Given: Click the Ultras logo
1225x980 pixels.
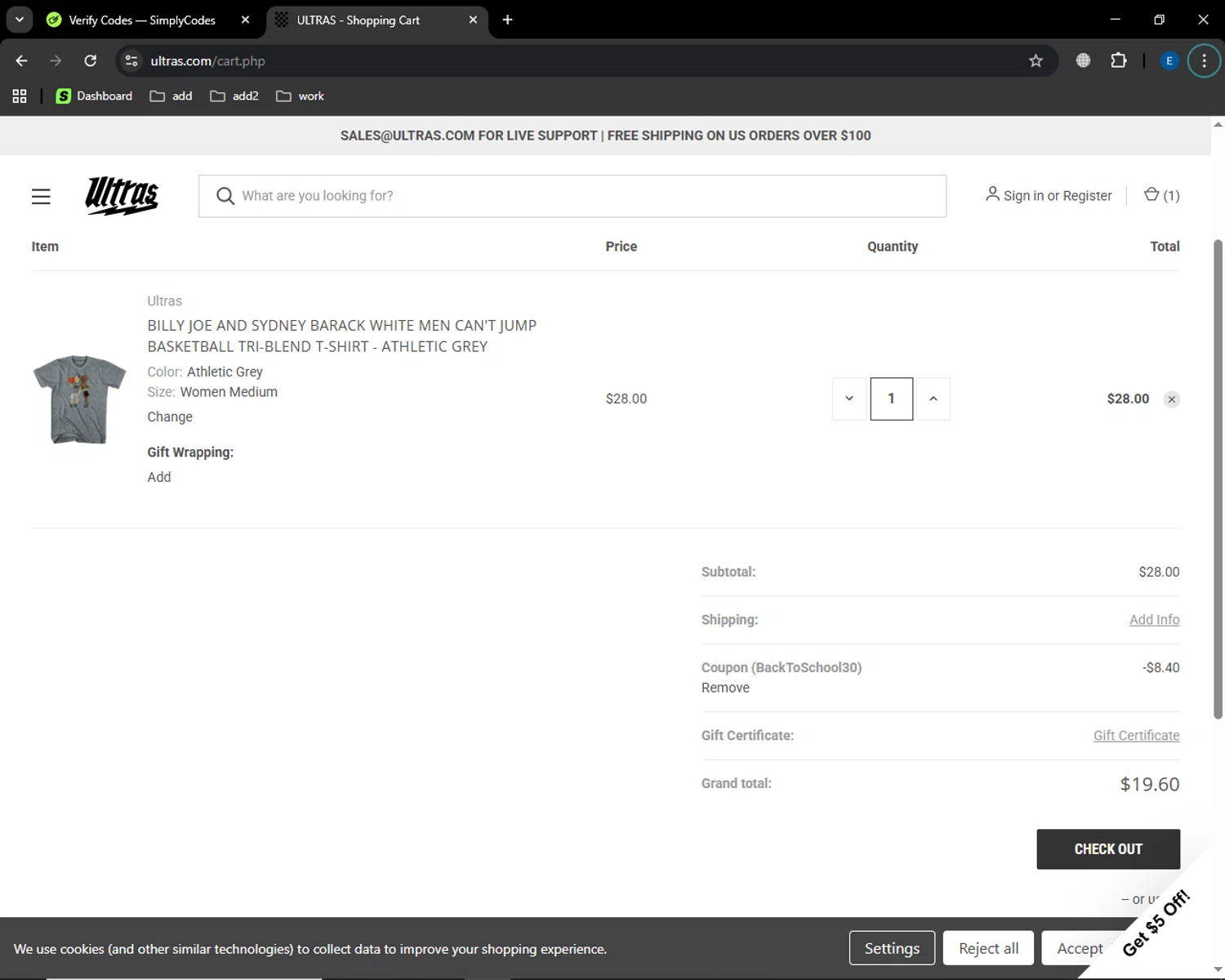Looking at the screenshot, I should pos(122,196).
